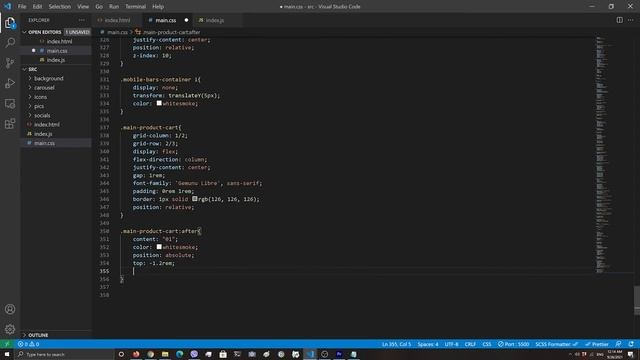
Task: Click the Ln 355, Col 5 indicator
Action: click(396, 344)
